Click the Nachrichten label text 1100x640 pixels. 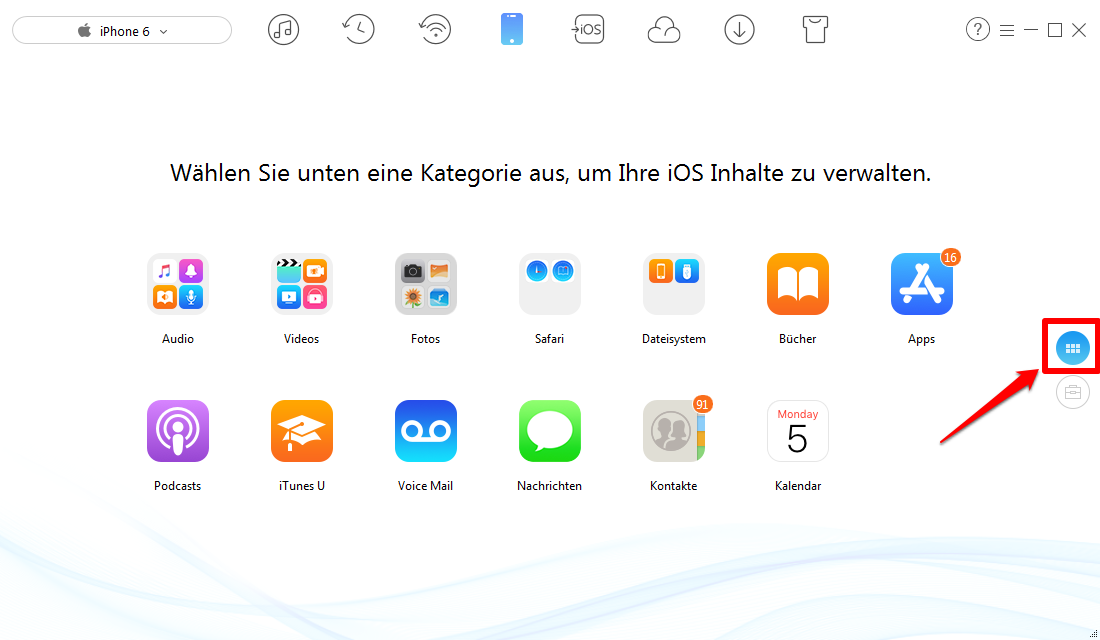pos(549,486)
